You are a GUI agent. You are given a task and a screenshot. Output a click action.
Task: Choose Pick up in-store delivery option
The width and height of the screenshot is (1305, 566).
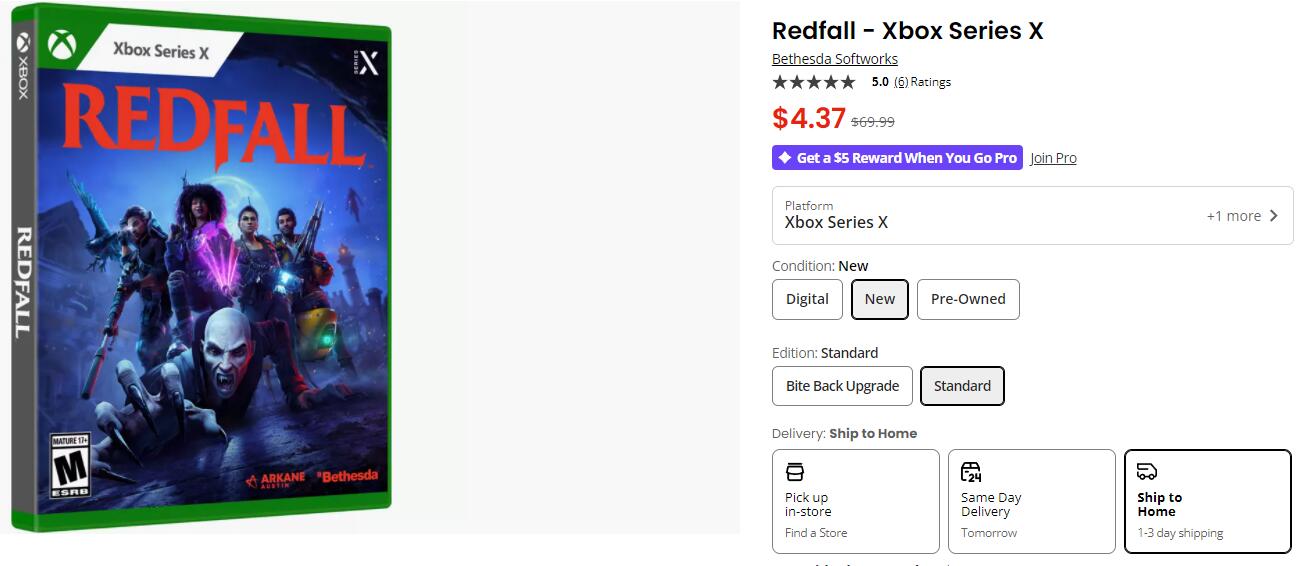855,501
